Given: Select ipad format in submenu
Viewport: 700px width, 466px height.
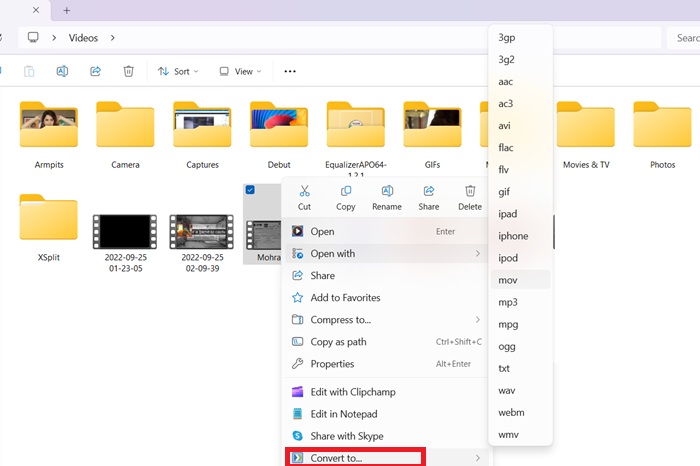Looking at the screenshot, I should click(521, 214).
